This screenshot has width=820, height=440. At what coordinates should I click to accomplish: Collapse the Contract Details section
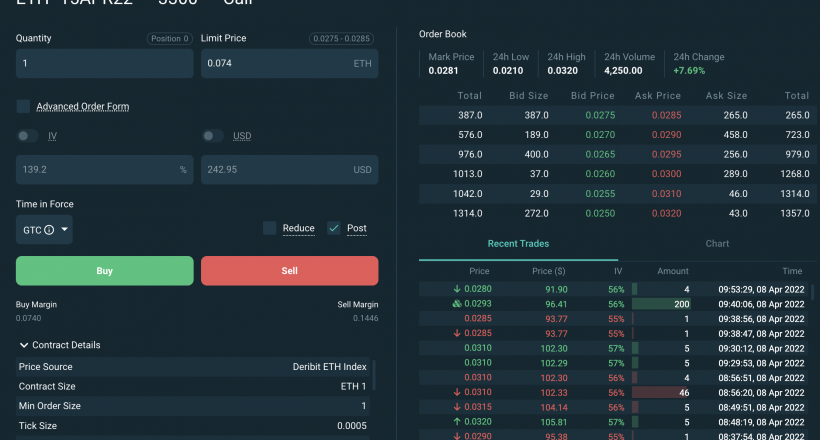pyautogui.click(x=24, y=345)
